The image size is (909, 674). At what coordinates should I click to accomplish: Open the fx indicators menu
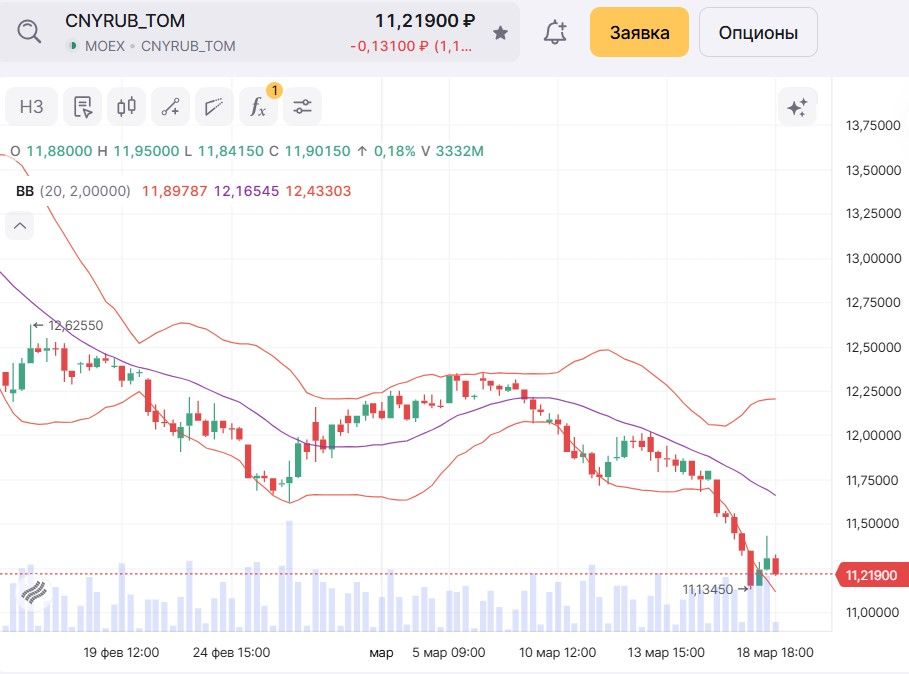coord(258,107)
